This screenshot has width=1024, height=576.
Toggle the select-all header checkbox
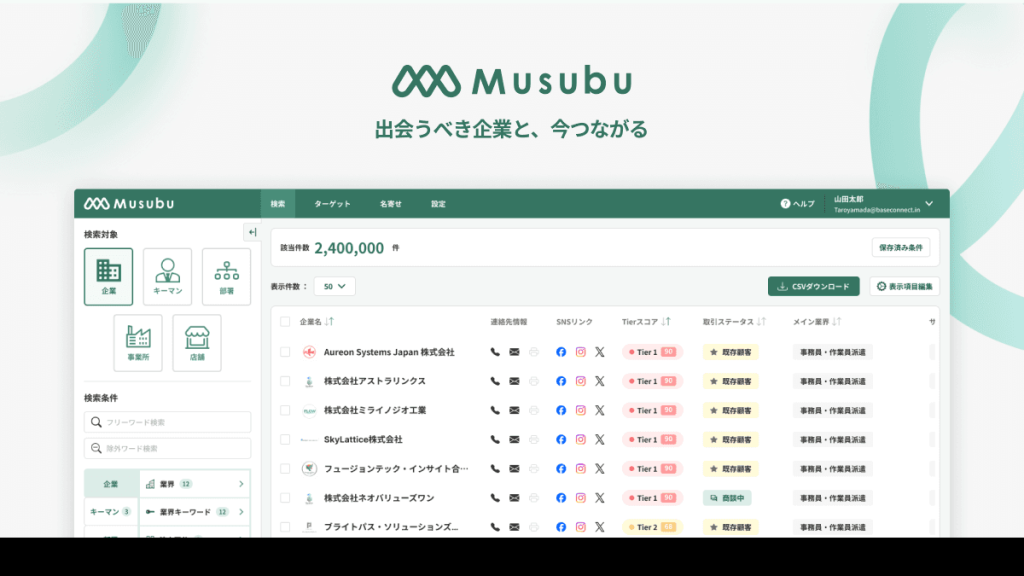point(285,321)
